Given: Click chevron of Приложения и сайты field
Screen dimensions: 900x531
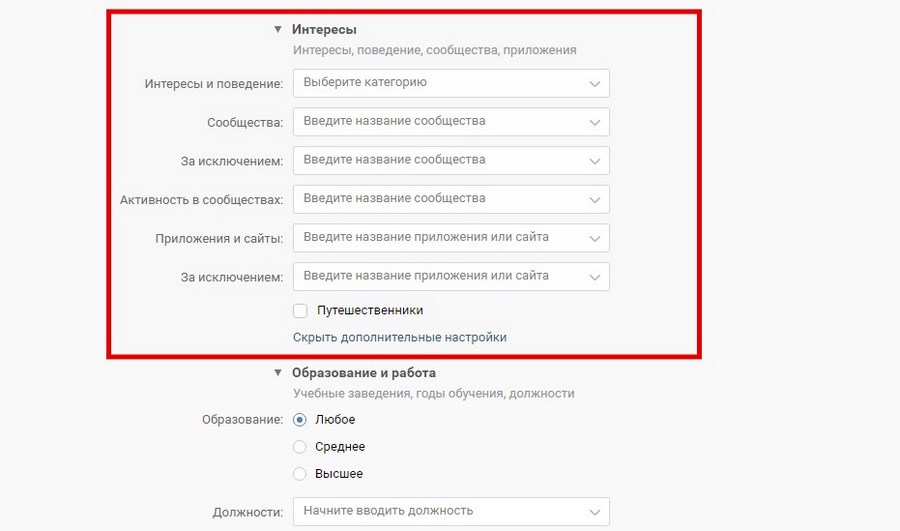Looking at the screenshot, I should click(595, 238).
